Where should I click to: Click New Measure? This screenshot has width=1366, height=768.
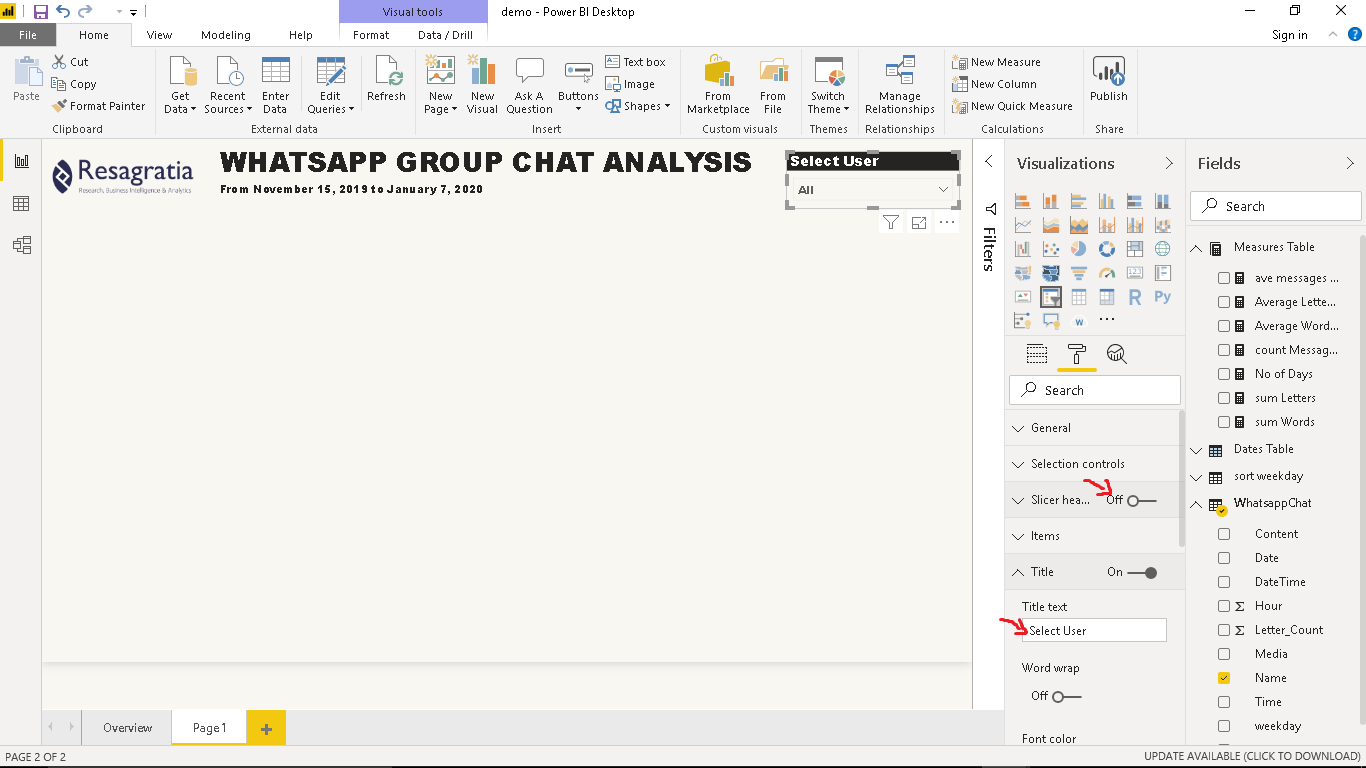(x=997, y=62)
